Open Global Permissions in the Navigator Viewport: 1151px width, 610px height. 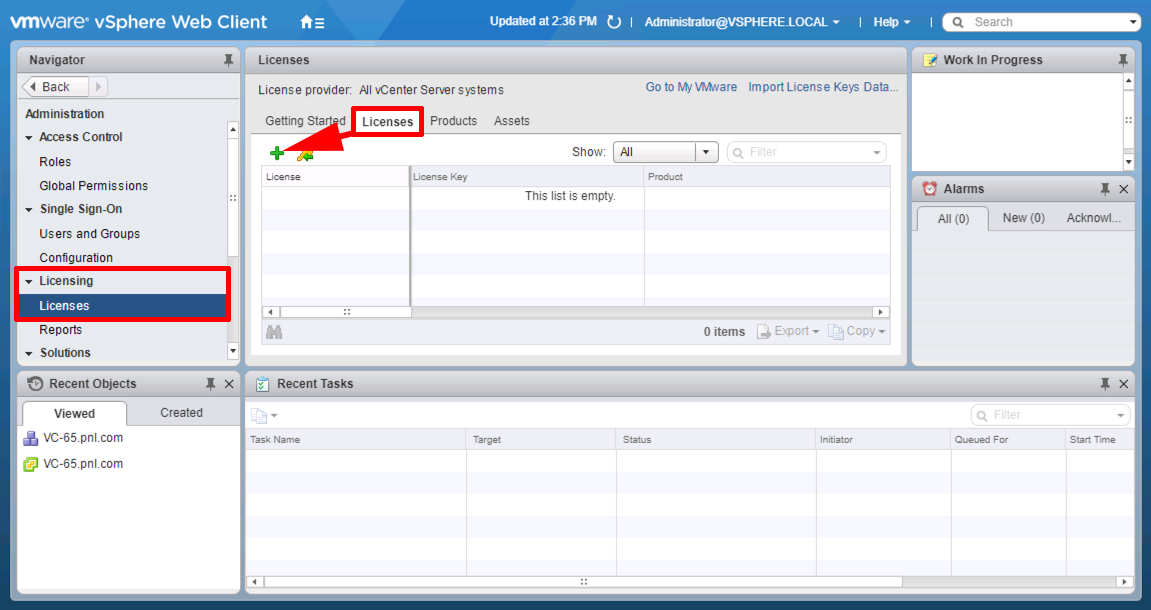click(x=93, y=186)
